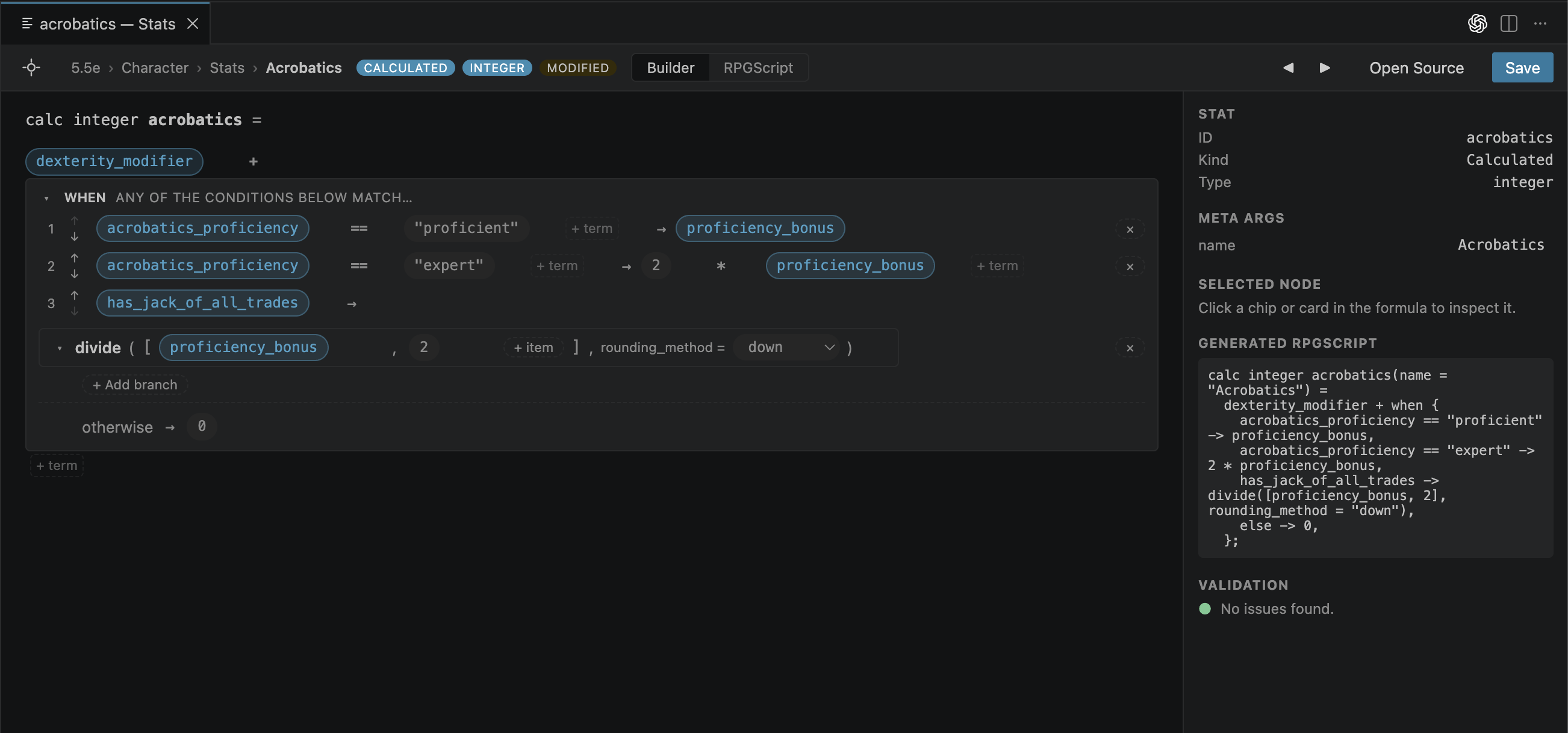Go to next stat with right arrow
The image size is (1568, 733).
1325,67
